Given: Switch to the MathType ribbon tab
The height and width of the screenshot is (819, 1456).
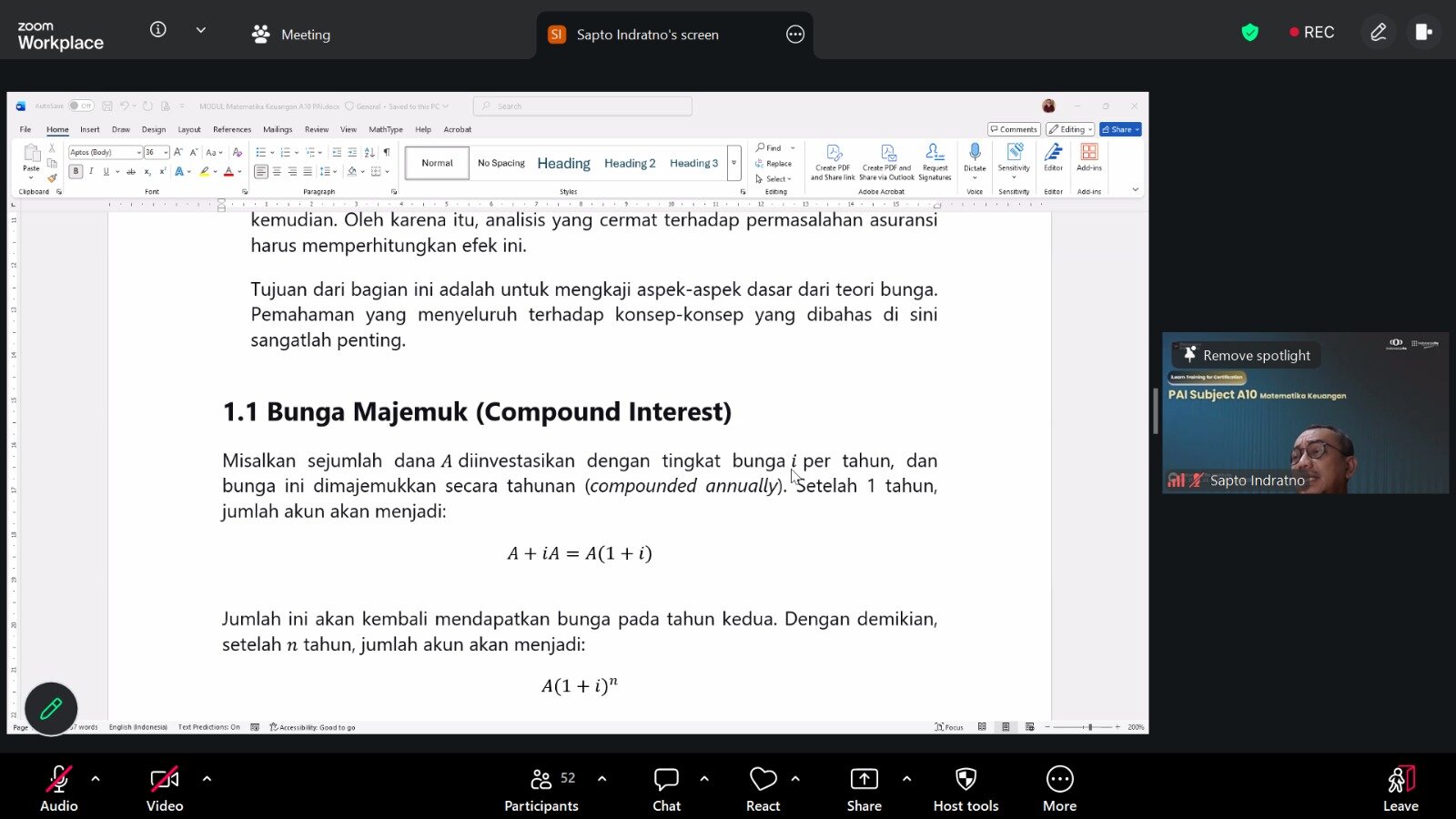Looking at the screenshot, I should (386, 129).
